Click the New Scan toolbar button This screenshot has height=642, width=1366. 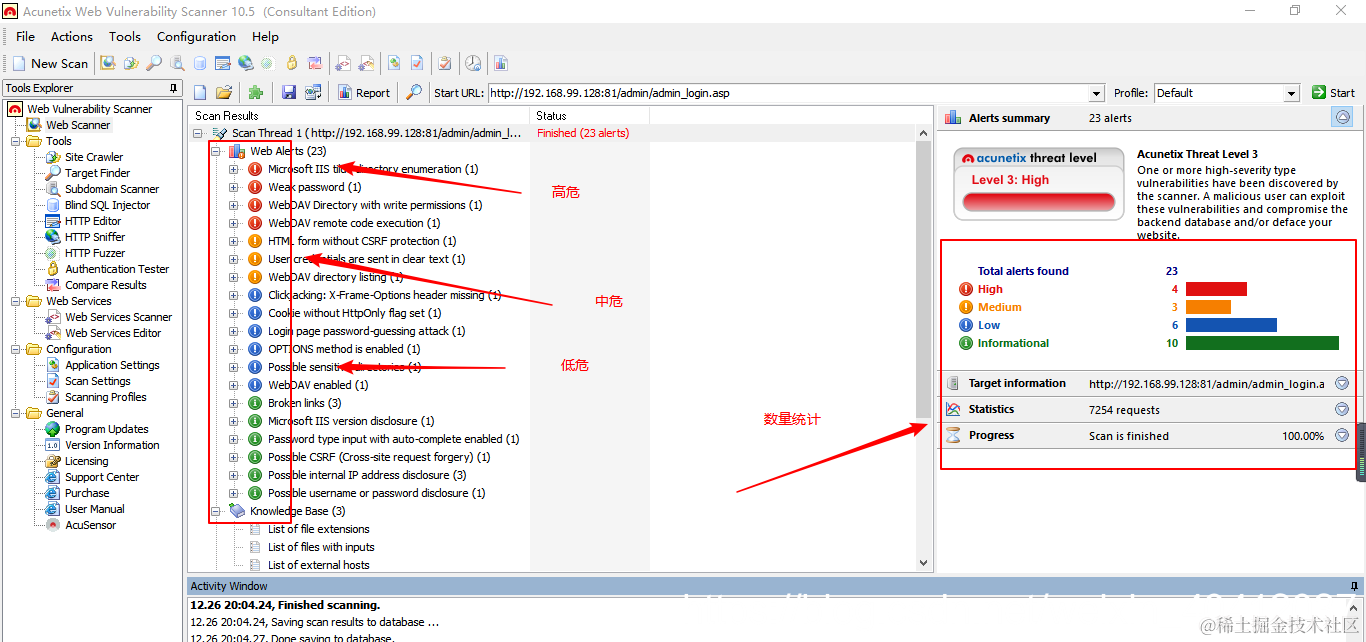point(51,63)
